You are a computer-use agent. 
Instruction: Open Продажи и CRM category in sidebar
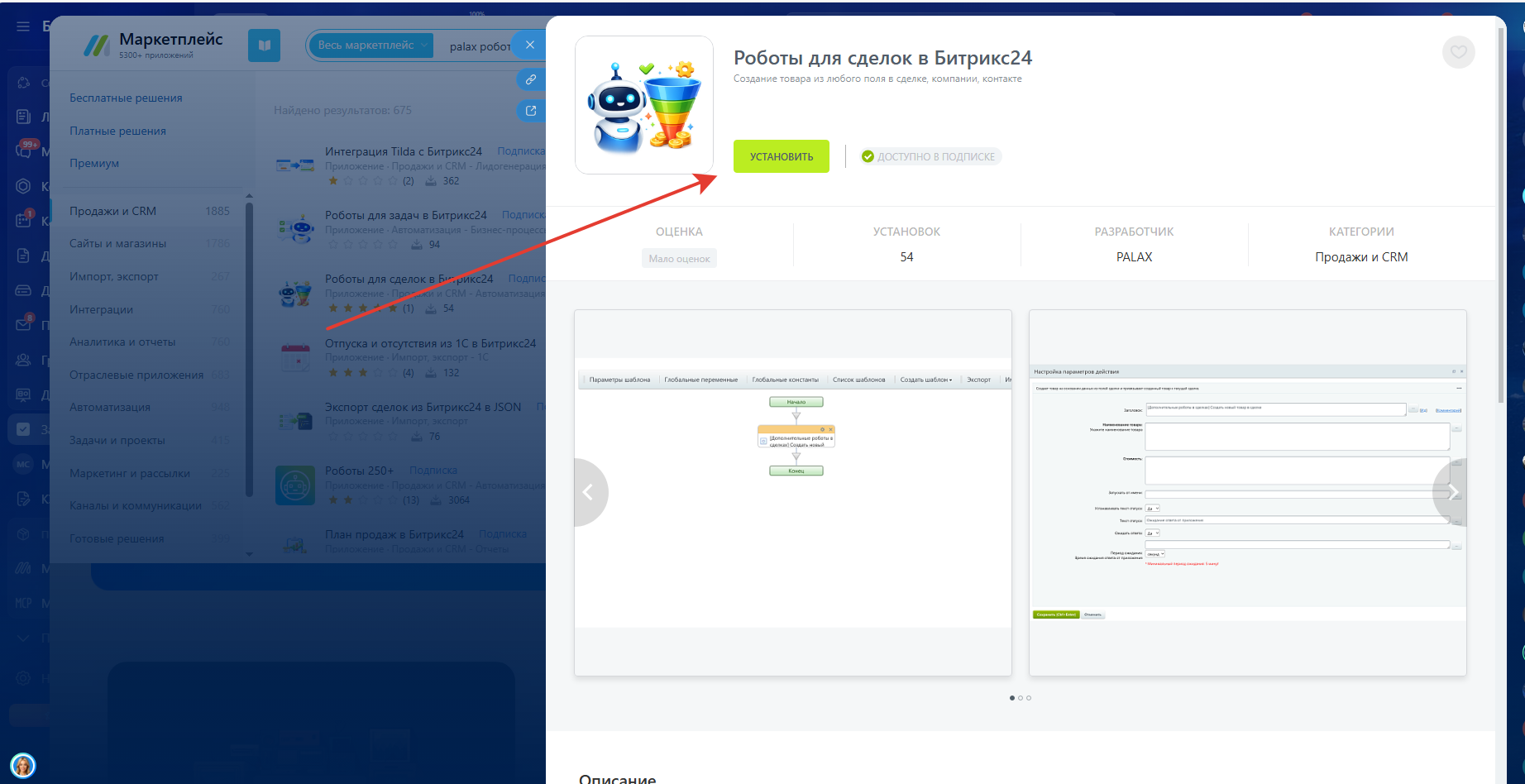tap(149, 211)
